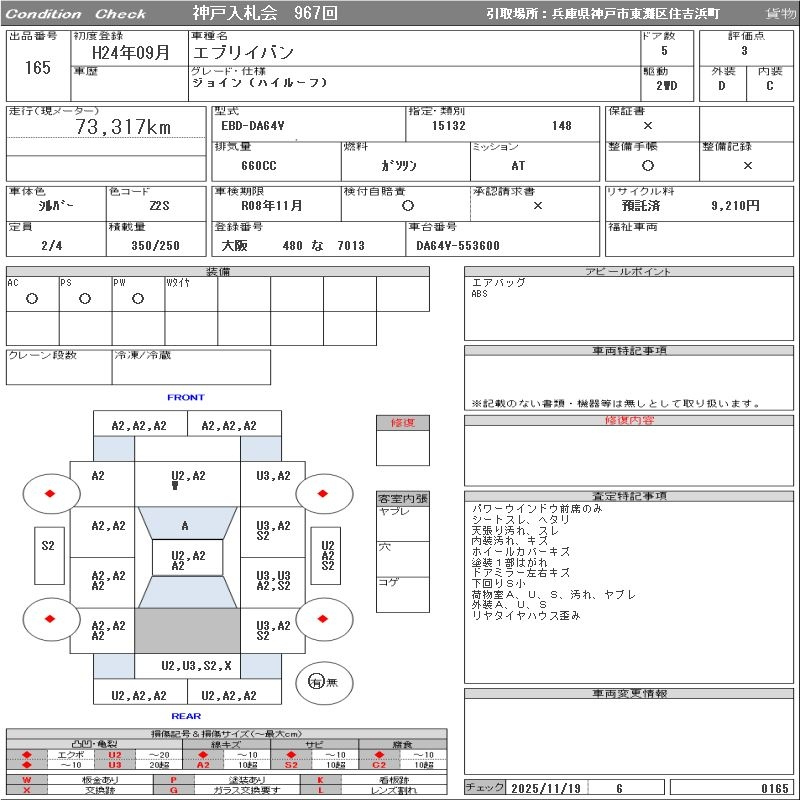Click the U2 red legend swatch
The image size is (800, 800).
coord(114,754)
